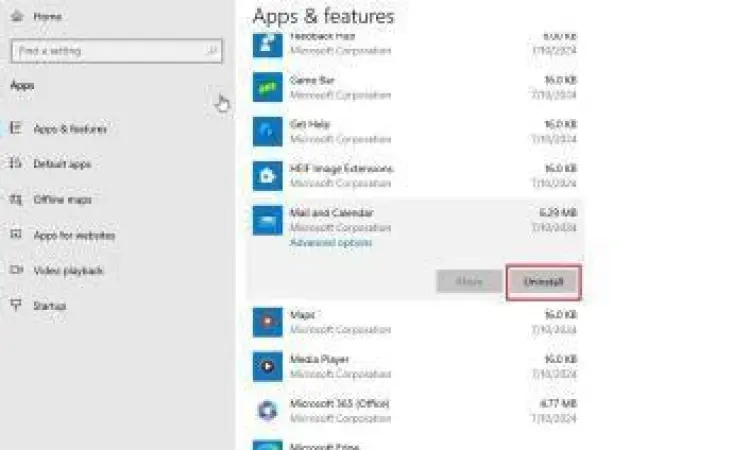750x450 pixels.
Task: Click the Video playback sidebar icon
Action: point(16,270)
